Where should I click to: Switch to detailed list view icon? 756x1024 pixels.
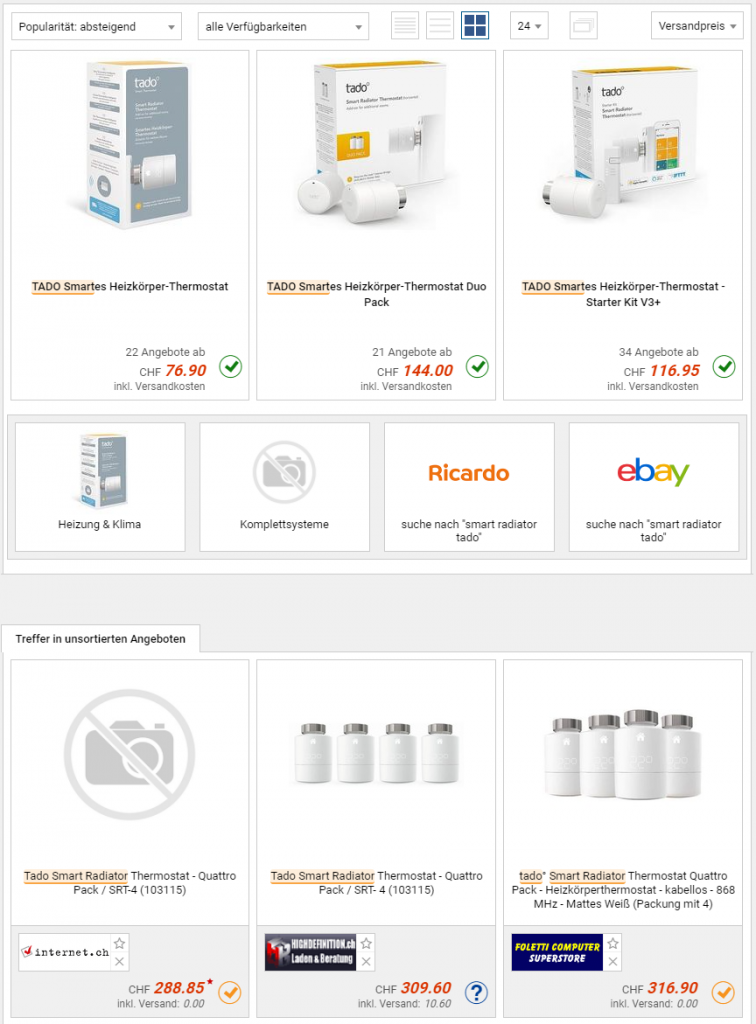click(x=405, y=26)
